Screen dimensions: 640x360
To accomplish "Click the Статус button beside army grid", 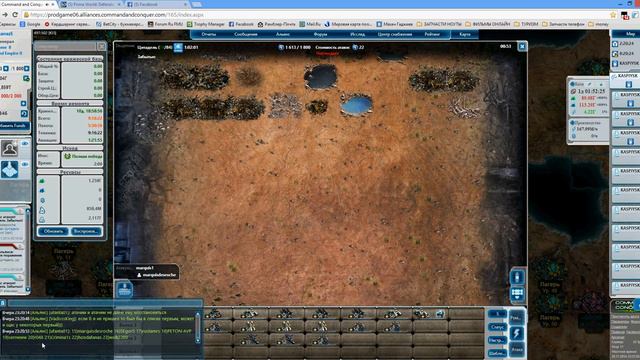I will pyautogui.click(x=497, y=327).
